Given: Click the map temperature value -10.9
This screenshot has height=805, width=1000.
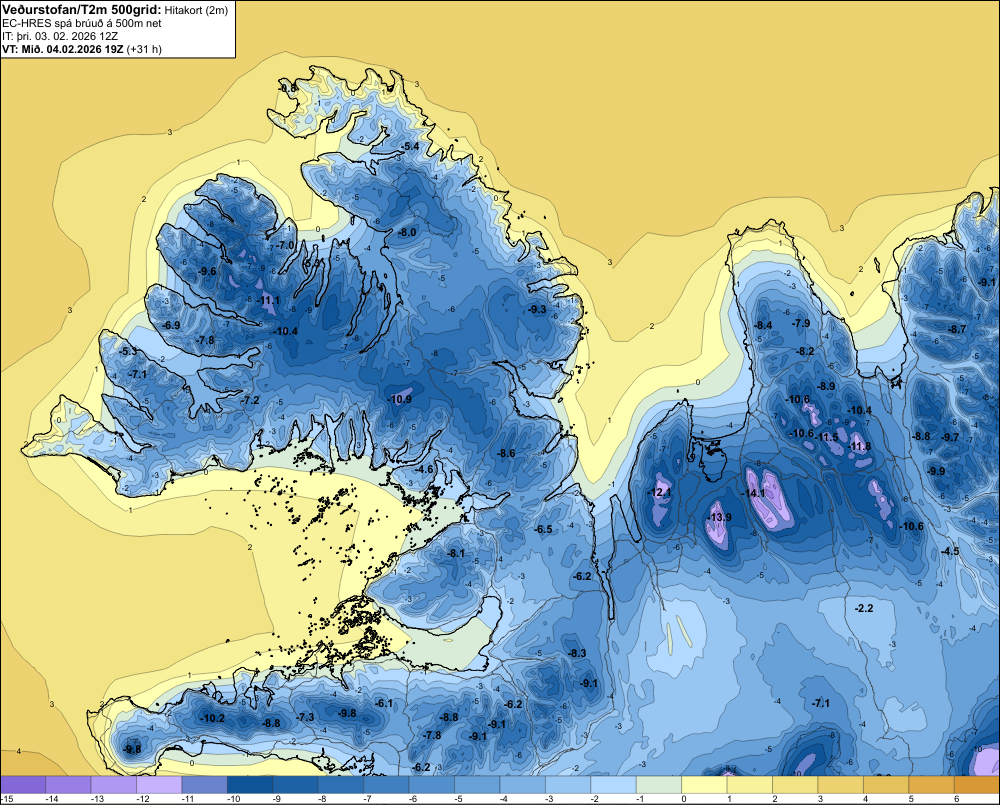Looking at the screenshot, I should (x=399, y=399).
